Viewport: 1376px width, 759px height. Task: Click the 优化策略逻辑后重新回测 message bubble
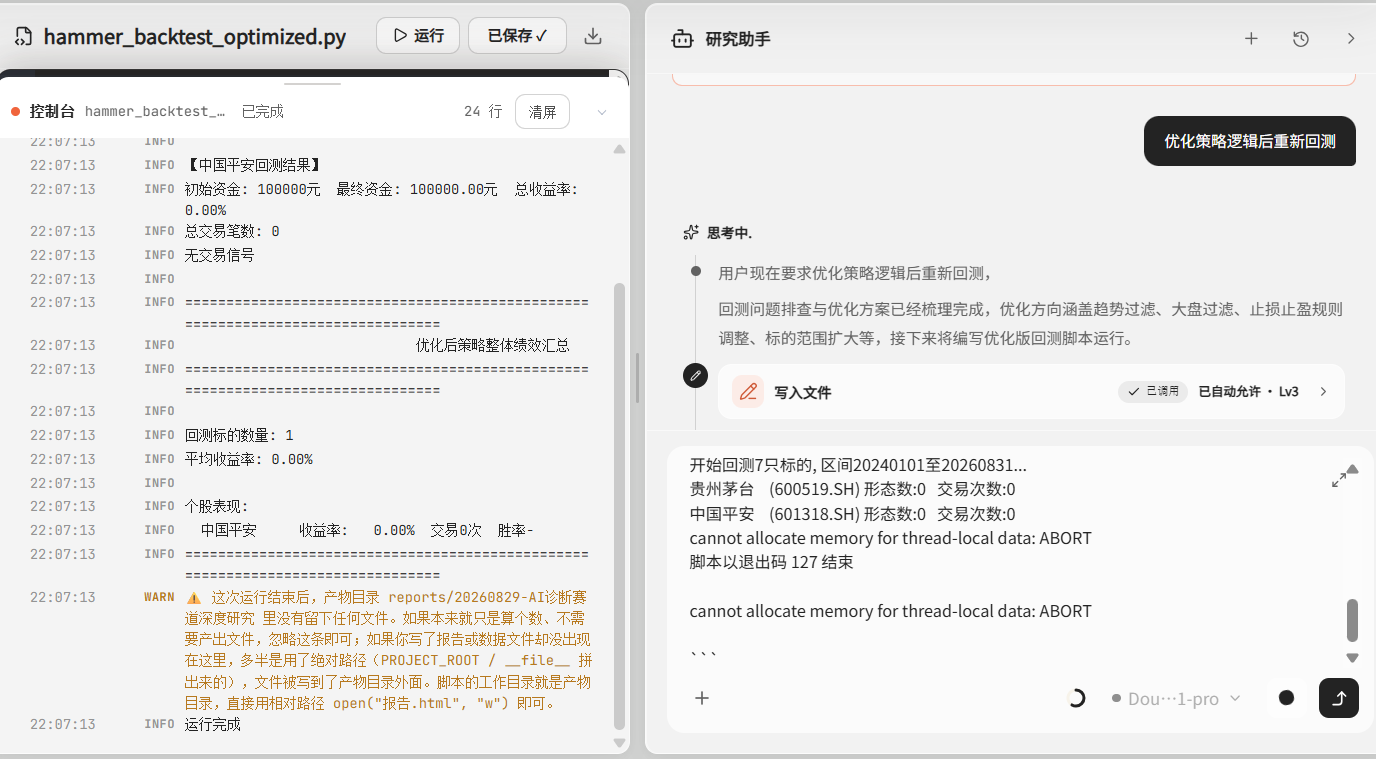pos(1250,141)
